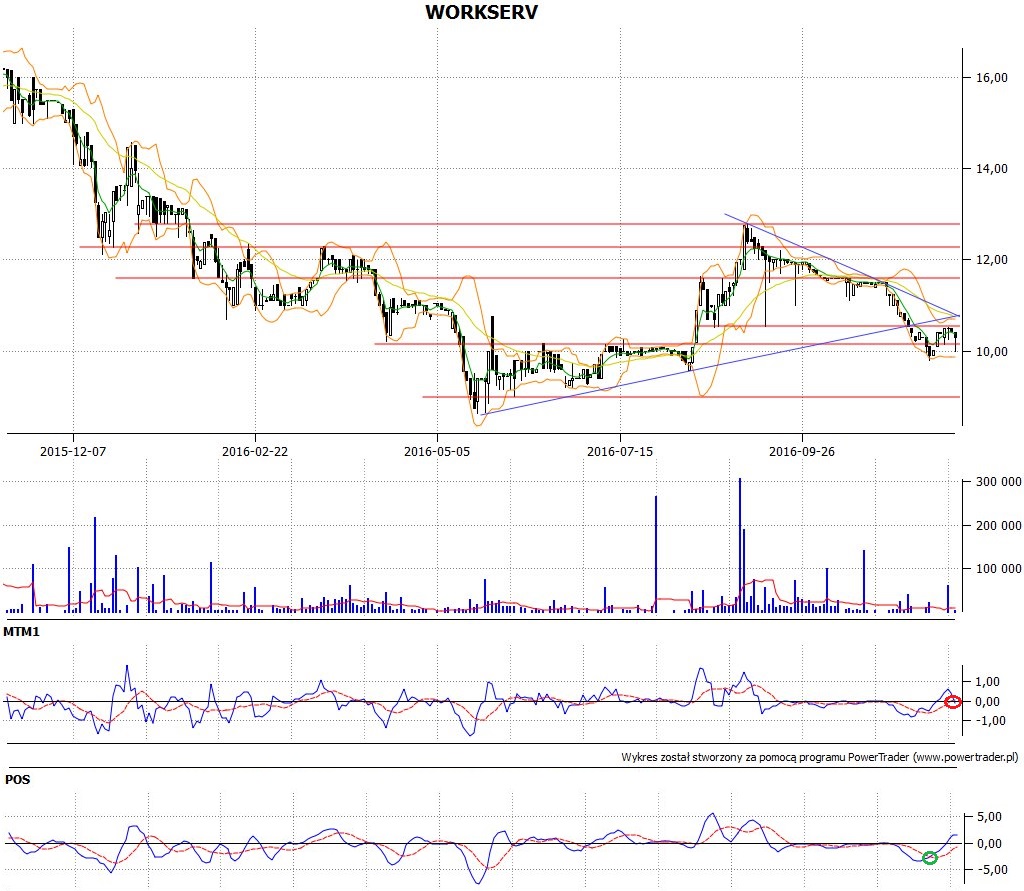Click the POS 0,00 axis value
This screenshot has height=891, width=1024.
point(989,843)
